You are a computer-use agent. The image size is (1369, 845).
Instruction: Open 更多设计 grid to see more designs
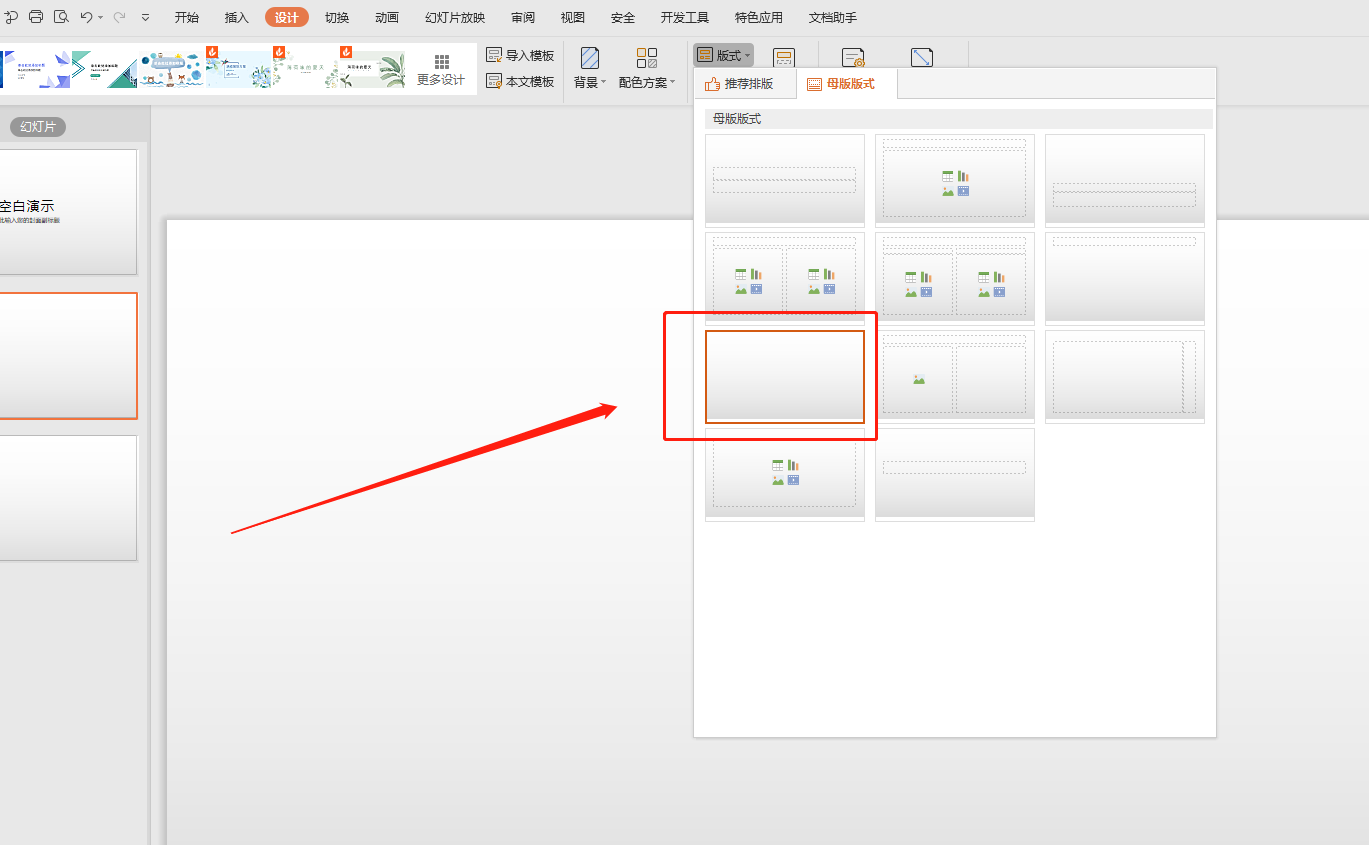[441, 69]
